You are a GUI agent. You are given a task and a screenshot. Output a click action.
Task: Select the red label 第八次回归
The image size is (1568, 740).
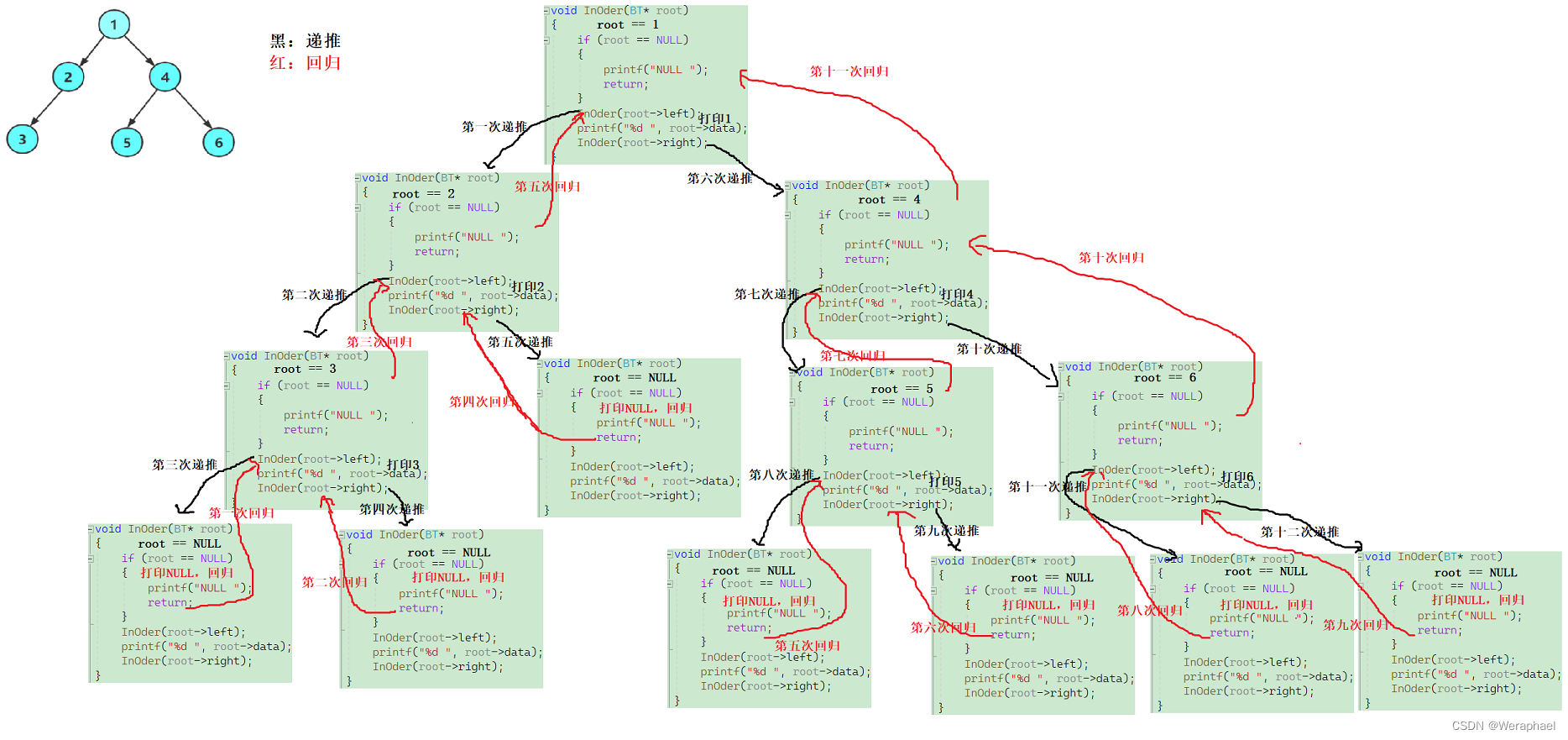[x=1150, y=611]
